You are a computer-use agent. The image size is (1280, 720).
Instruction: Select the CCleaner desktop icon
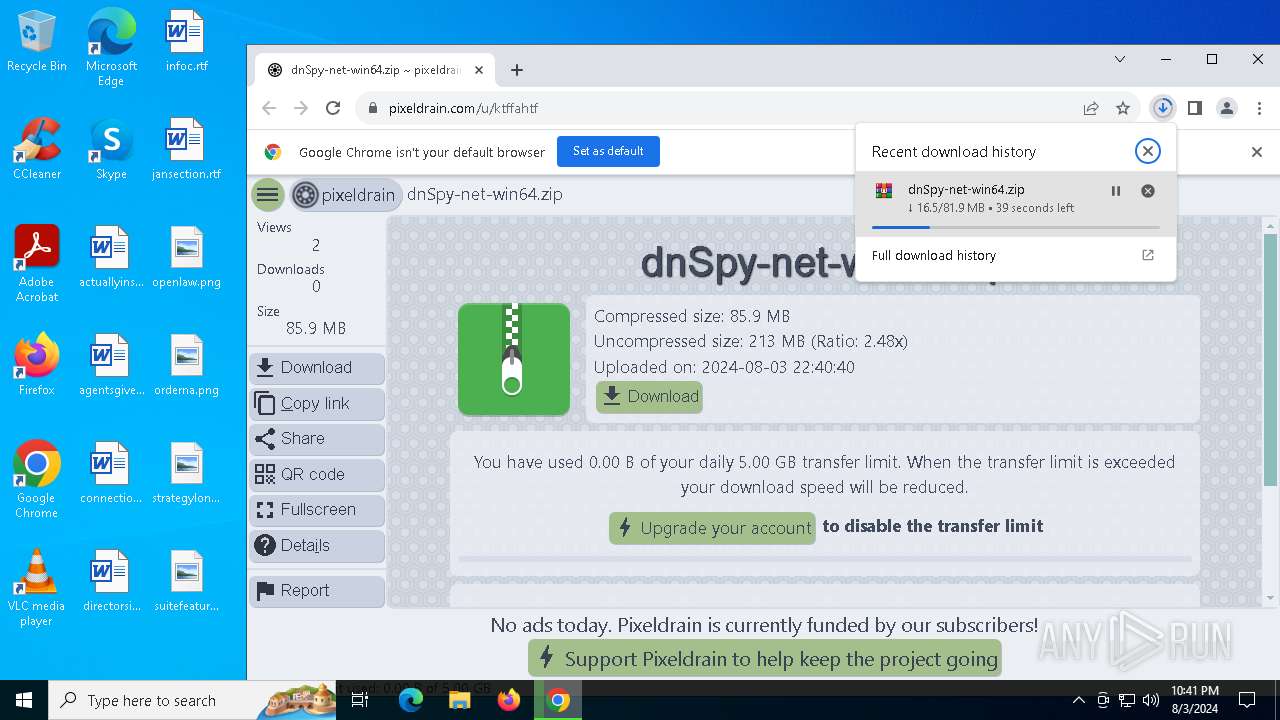pos(37,150)
